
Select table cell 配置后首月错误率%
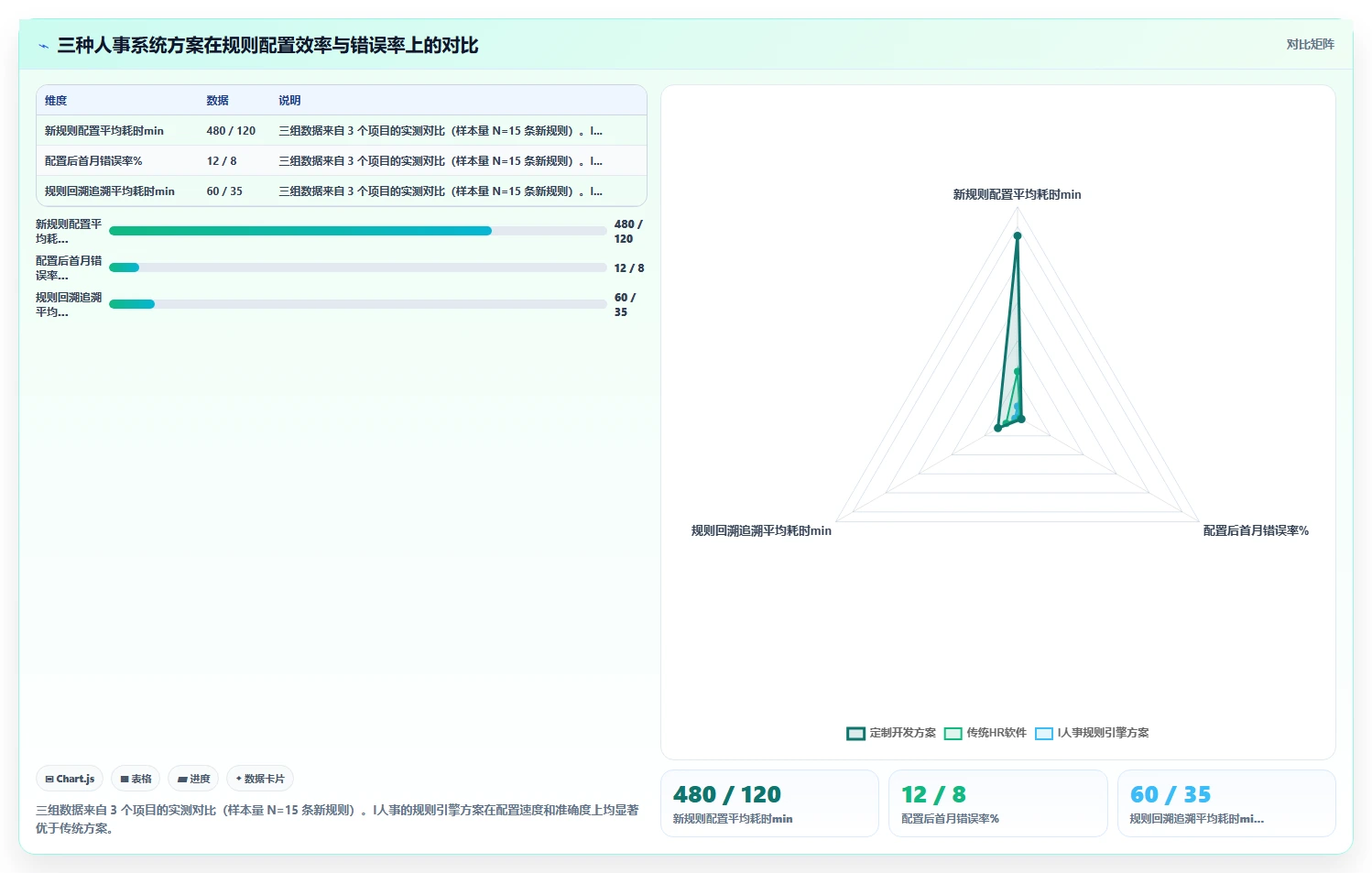[x=93, y=161]
